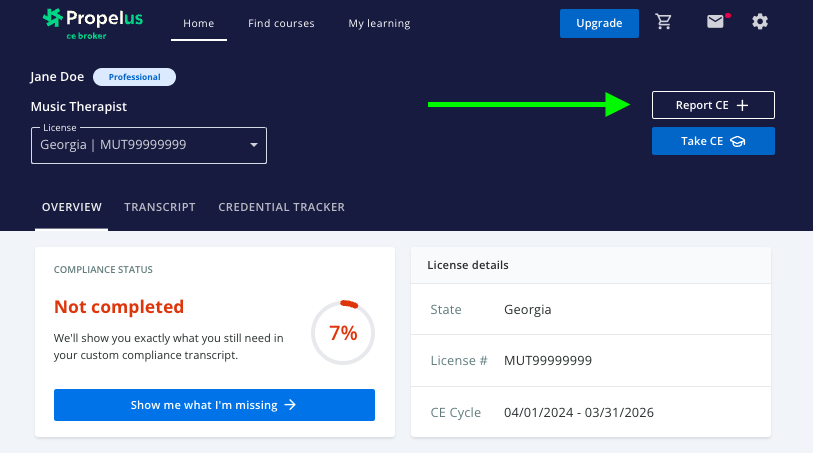Click the 7% compliance progress circle
The width and height of the screenshot is (813, 453).
(343, 333)
